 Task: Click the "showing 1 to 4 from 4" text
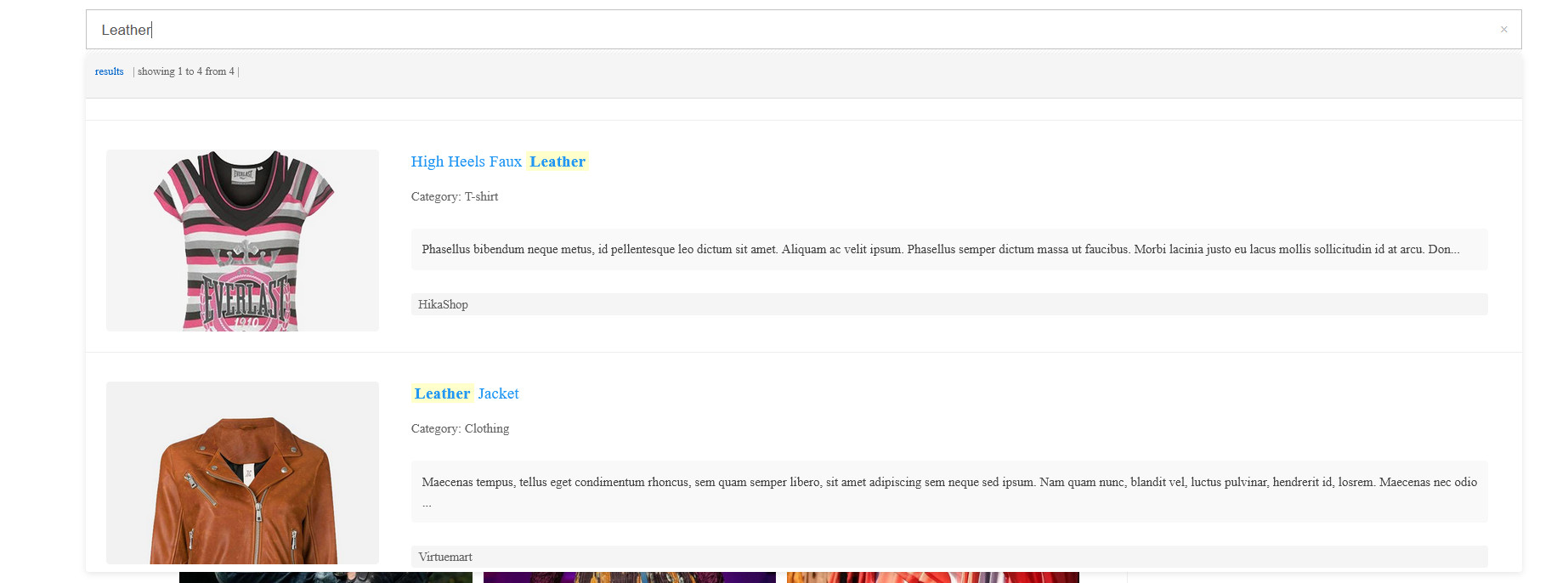point(185,71)
